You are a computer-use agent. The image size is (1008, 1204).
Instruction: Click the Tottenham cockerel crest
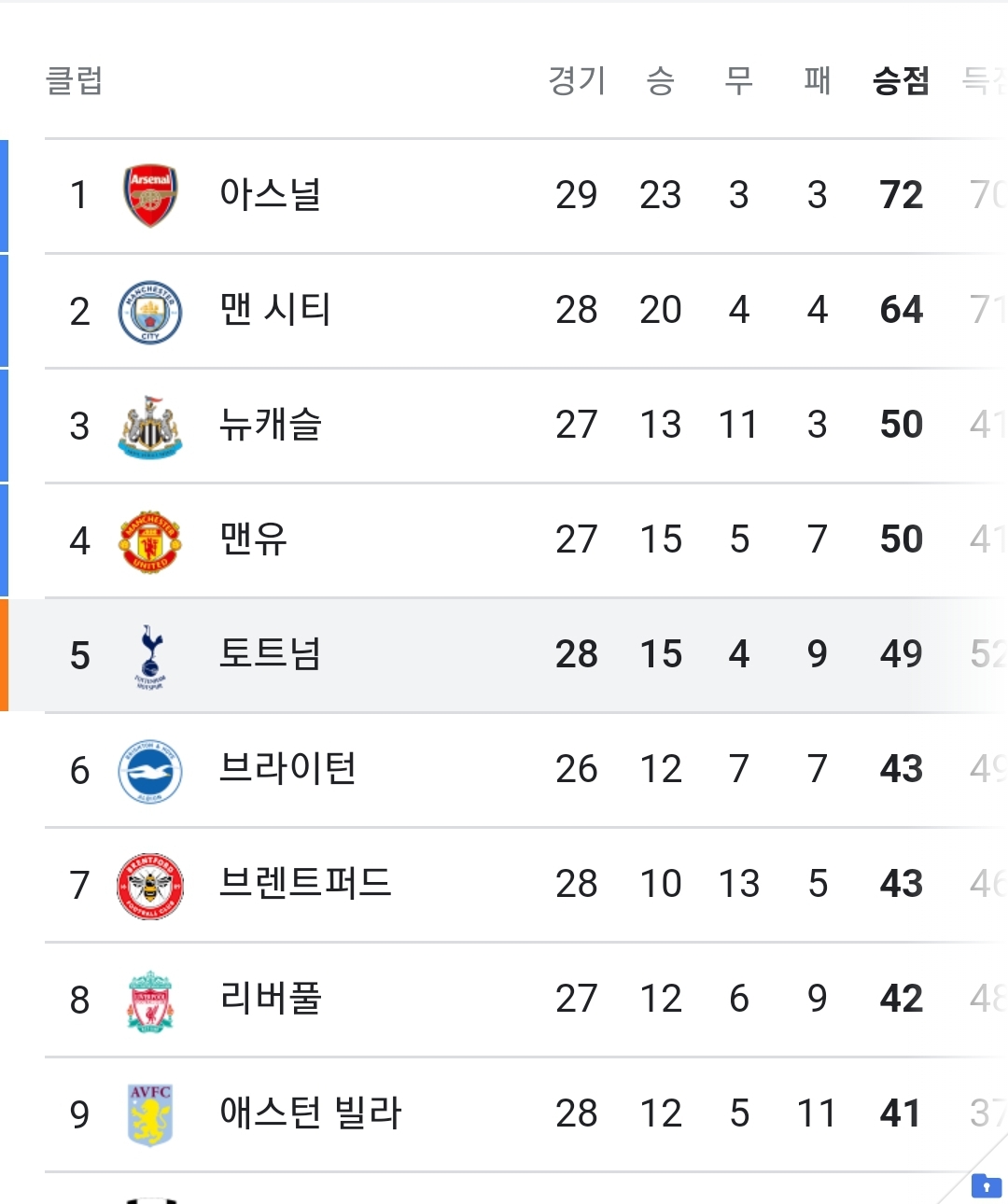150,656
